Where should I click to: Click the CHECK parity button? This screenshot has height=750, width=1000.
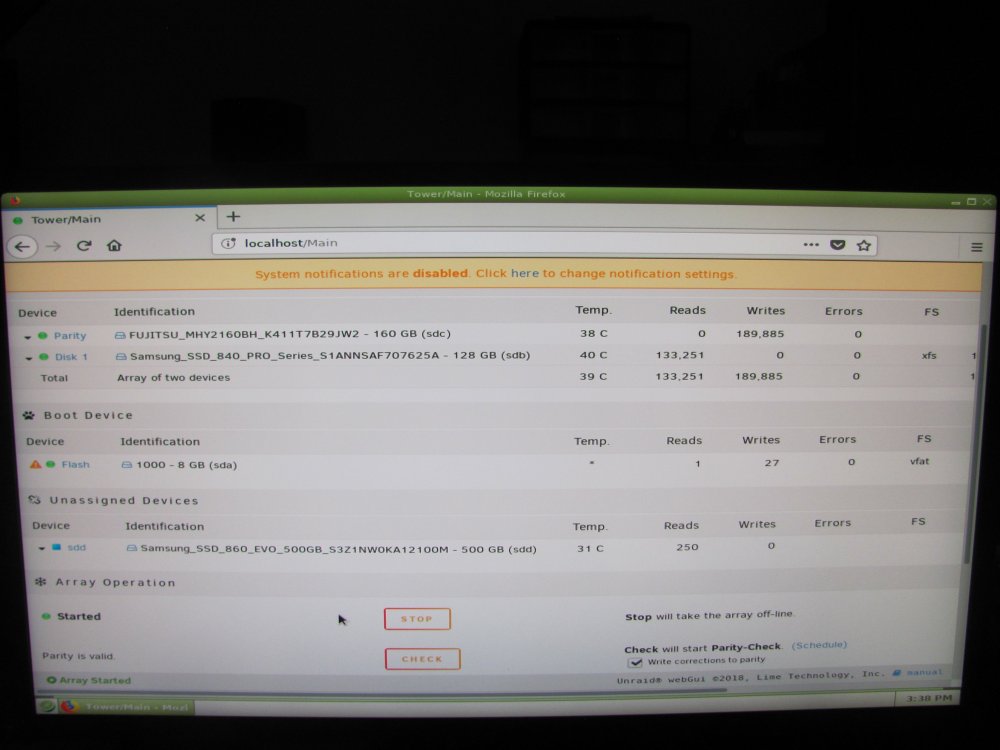pyautogui.click(x=422, y=659)
